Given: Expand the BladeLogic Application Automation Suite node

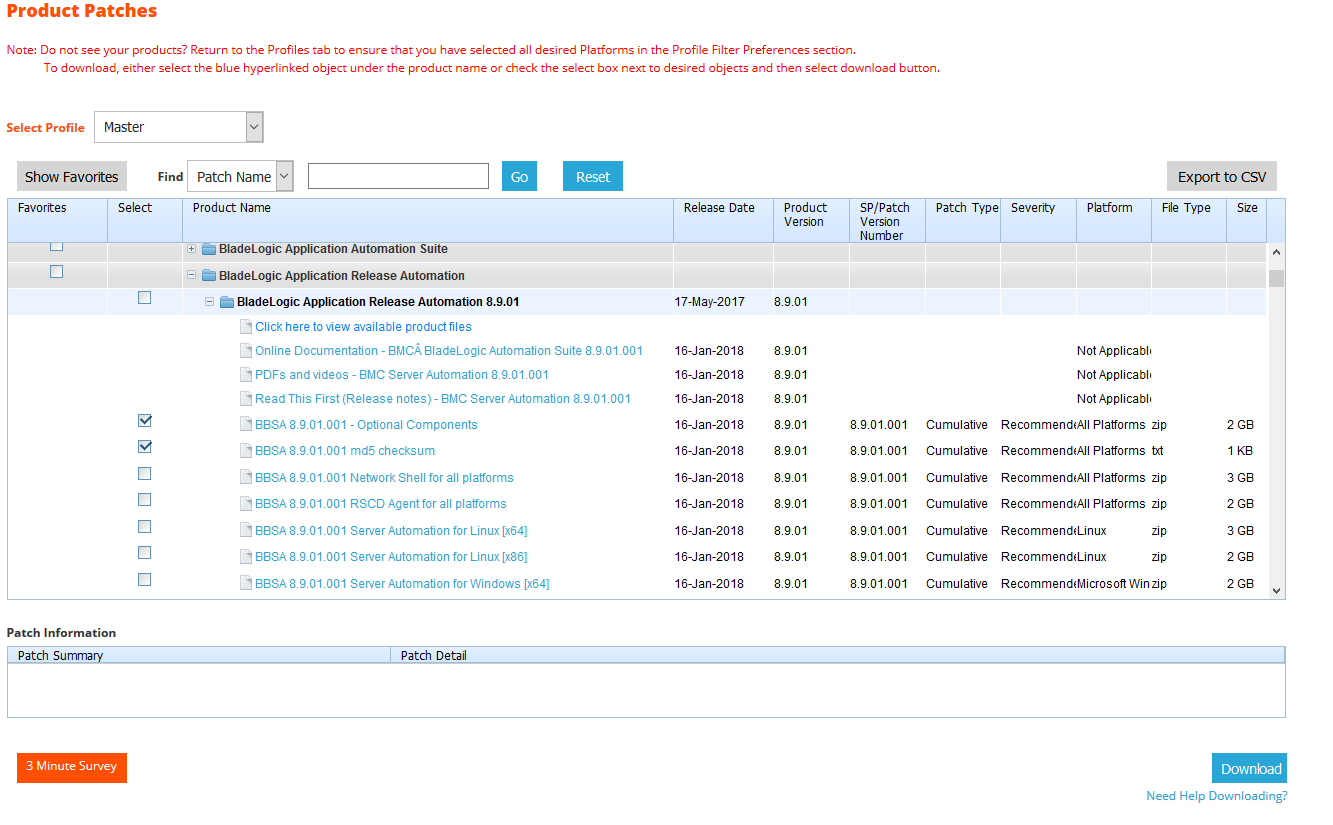Looking at the screenshot, I should coord(192,249).
